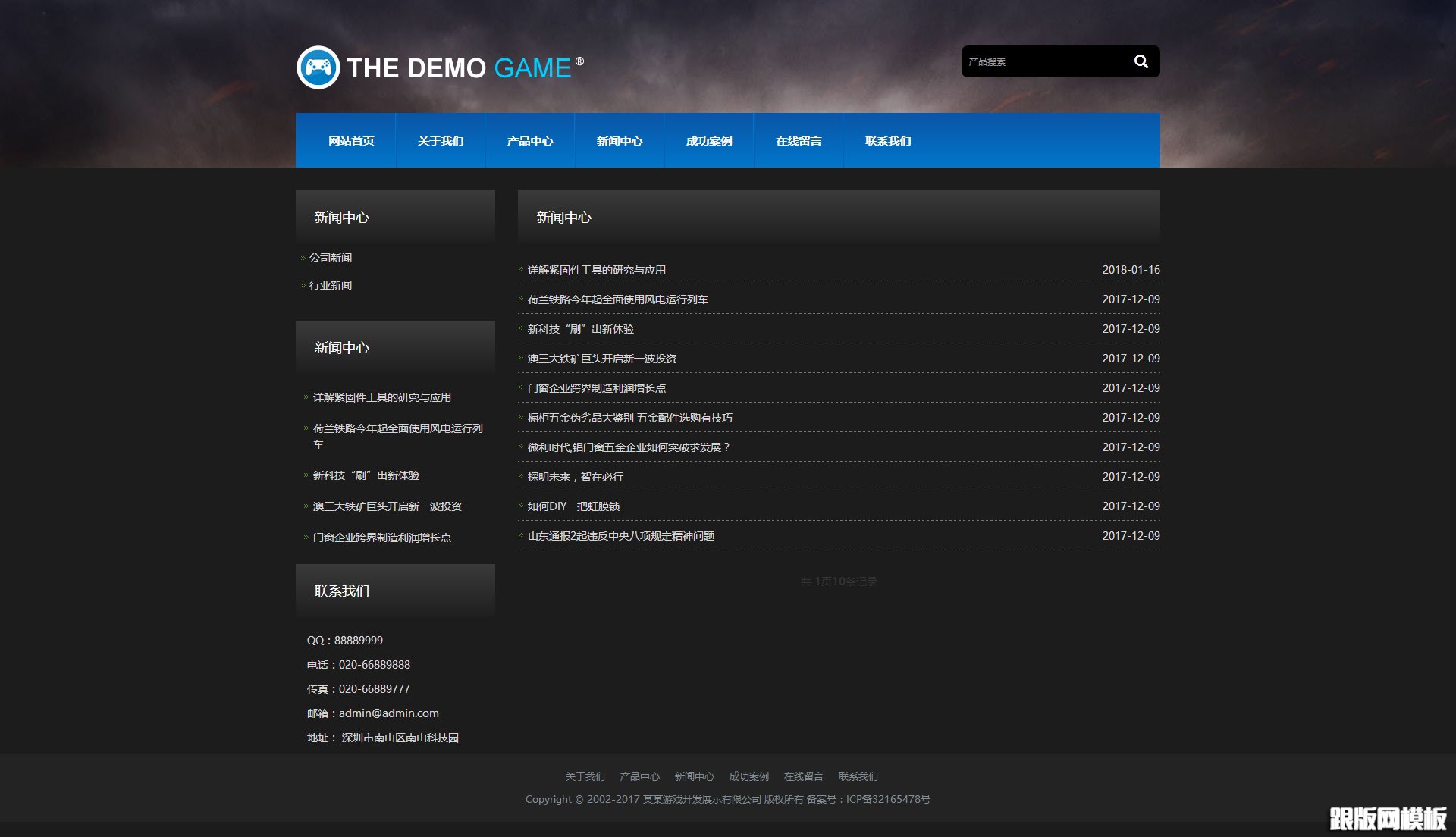1456x837 pixels.
Task: Click the search magnifier icon
Action: pos(1141,62)
